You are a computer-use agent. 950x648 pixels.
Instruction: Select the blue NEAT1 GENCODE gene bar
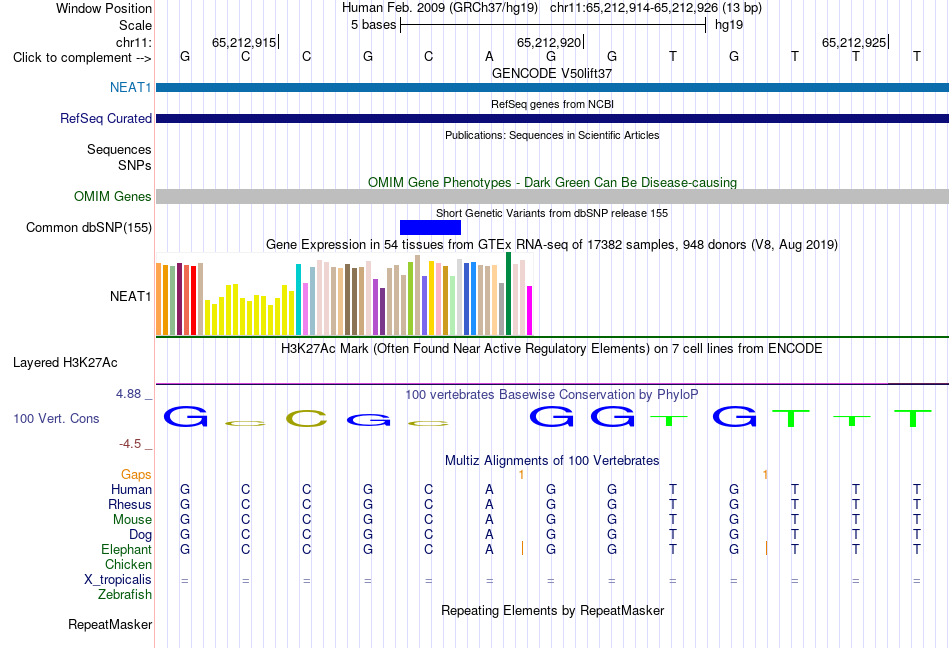click(552, 87)
